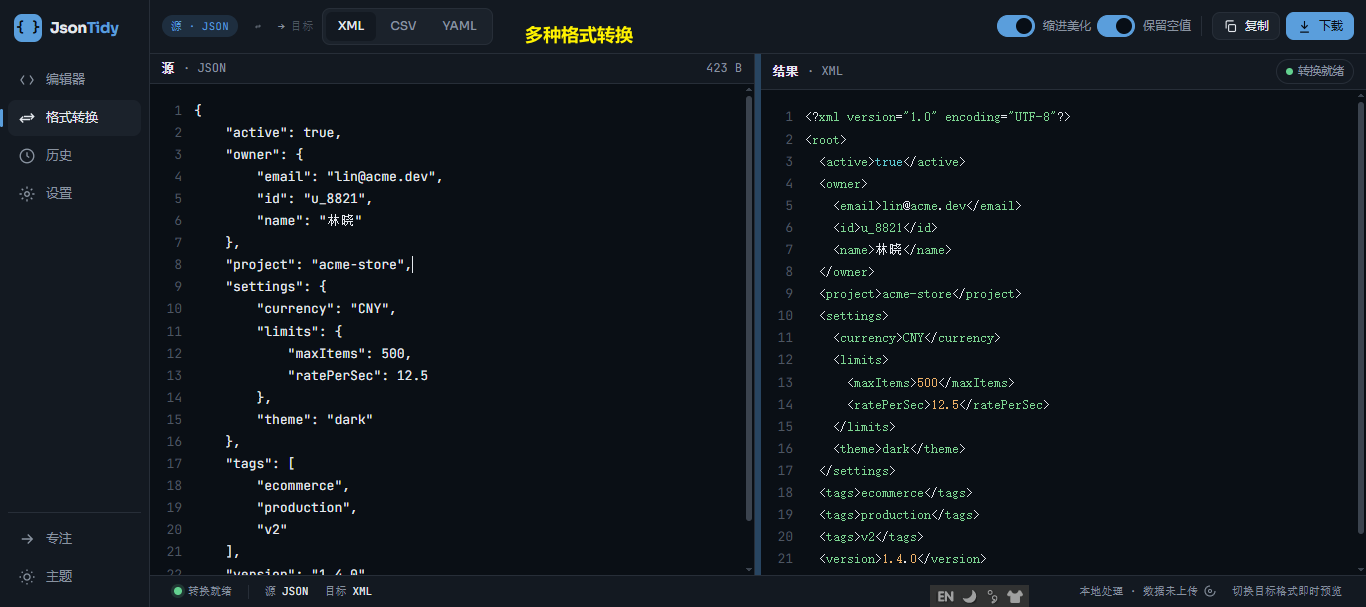This screenshot has width=1366, height=607.
Task: Click the 复制 copy button
Action: 1246,26
